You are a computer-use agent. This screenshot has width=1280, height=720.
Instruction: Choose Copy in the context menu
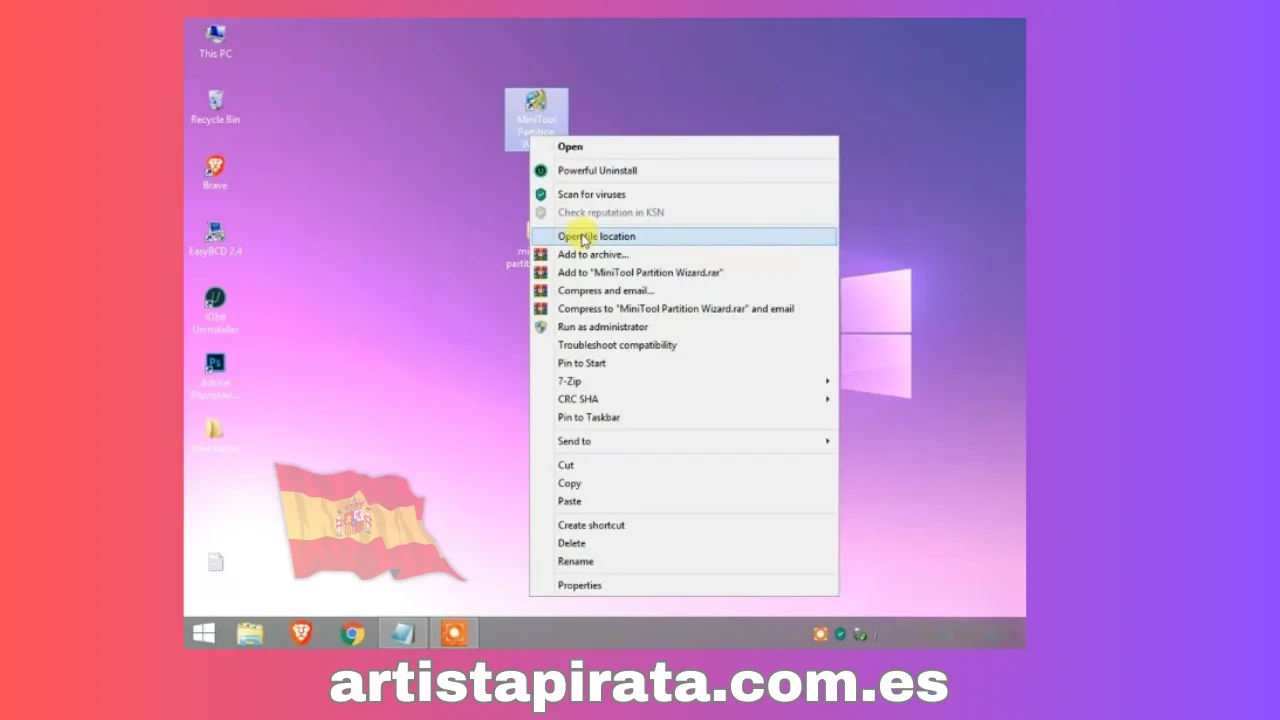coord(684,483)
